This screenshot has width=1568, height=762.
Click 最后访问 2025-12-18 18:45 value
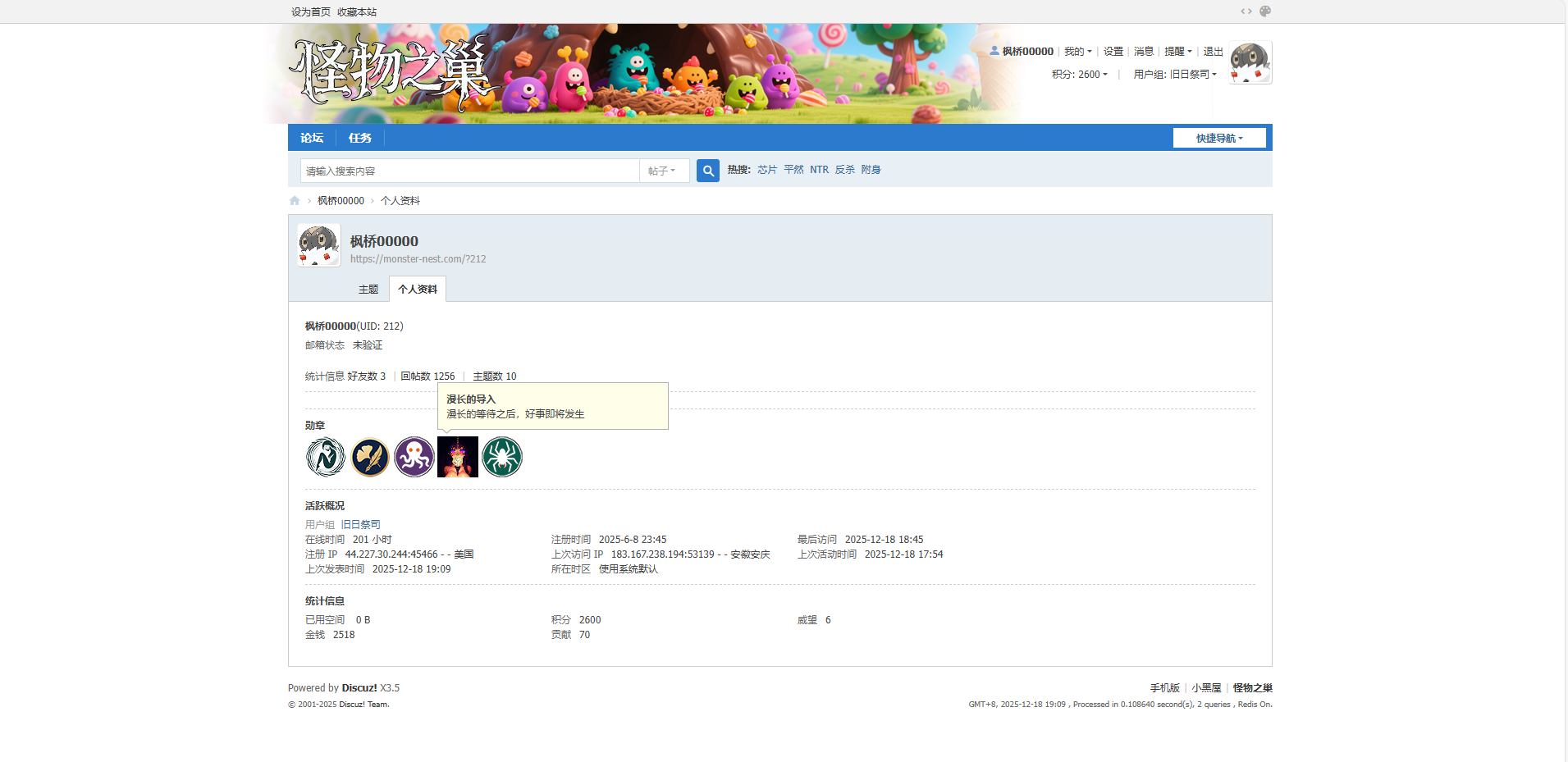pos(885,540)
